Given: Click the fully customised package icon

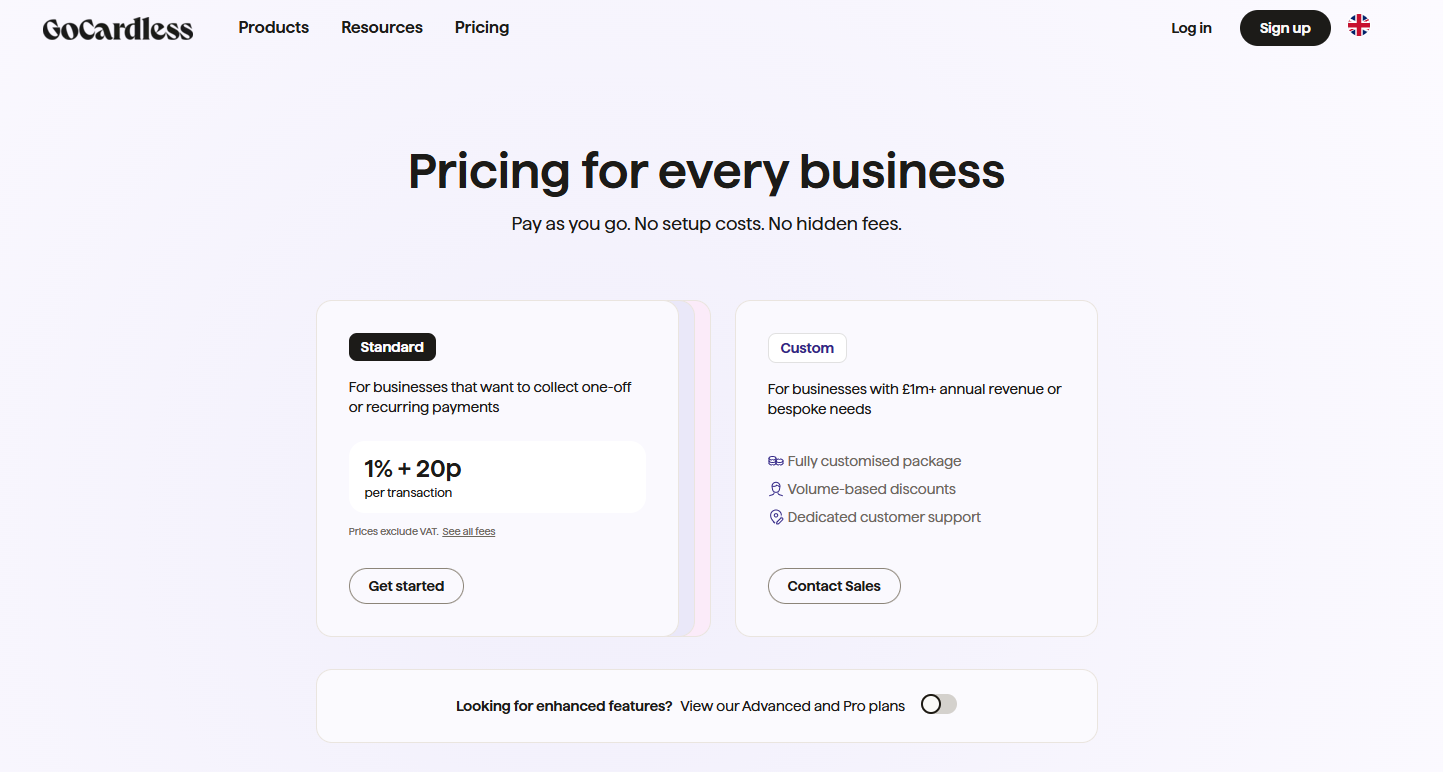Looking at the screenshot, I should coord(775,461).
